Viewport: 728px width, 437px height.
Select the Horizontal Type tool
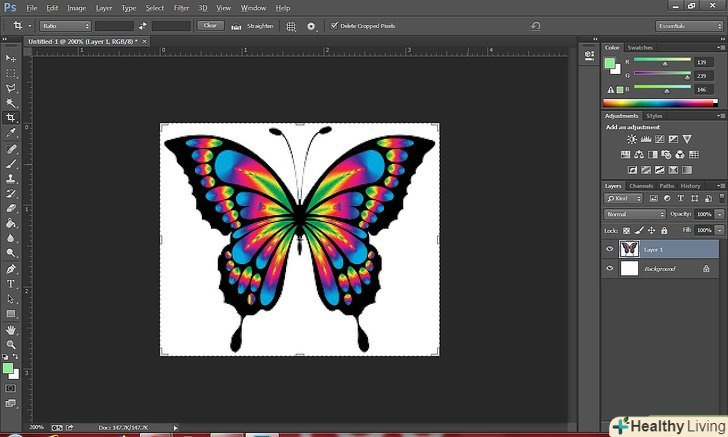pyautogui.click(x=11, y=283)
